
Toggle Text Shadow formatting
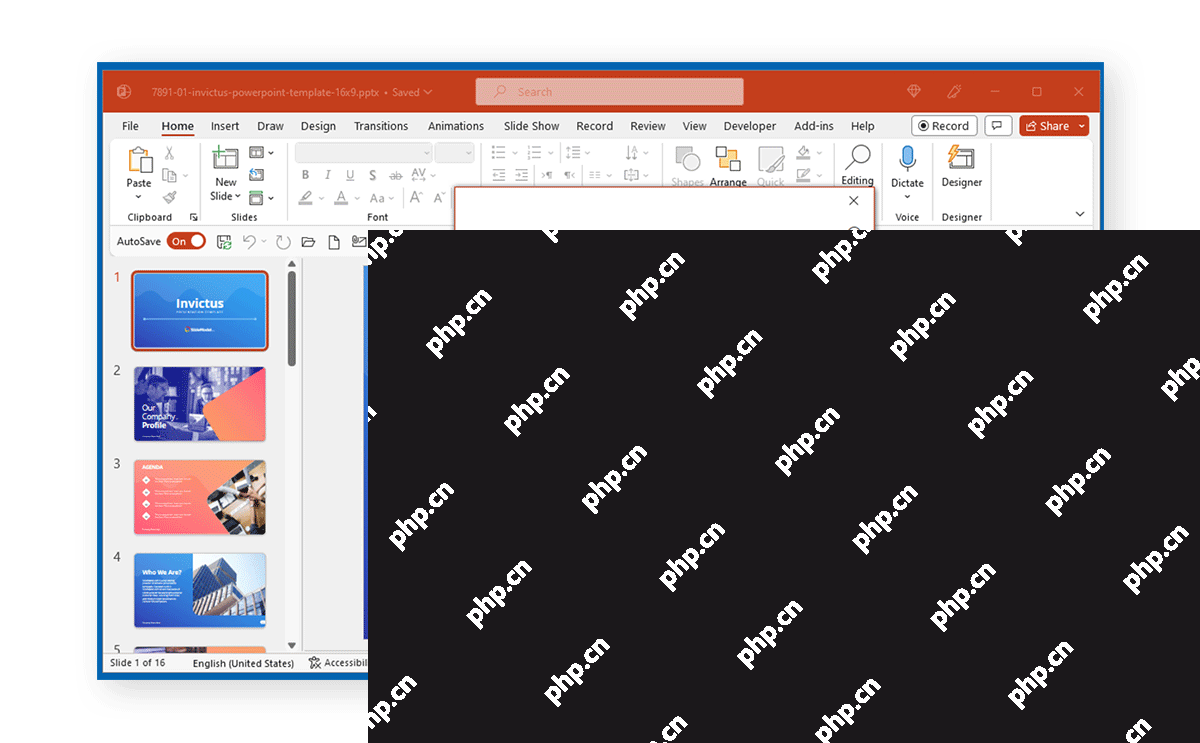coord(373,175)
